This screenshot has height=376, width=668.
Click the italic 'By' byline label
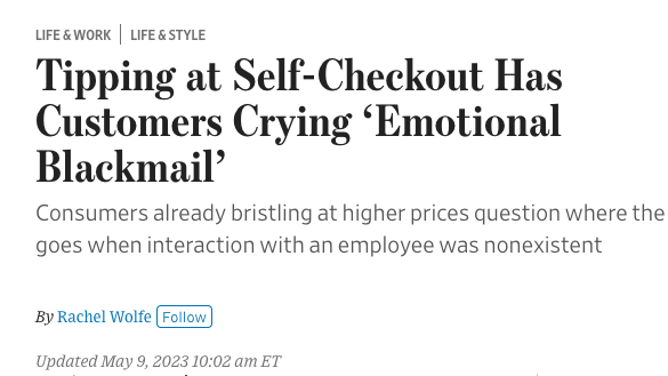[44, 317]
